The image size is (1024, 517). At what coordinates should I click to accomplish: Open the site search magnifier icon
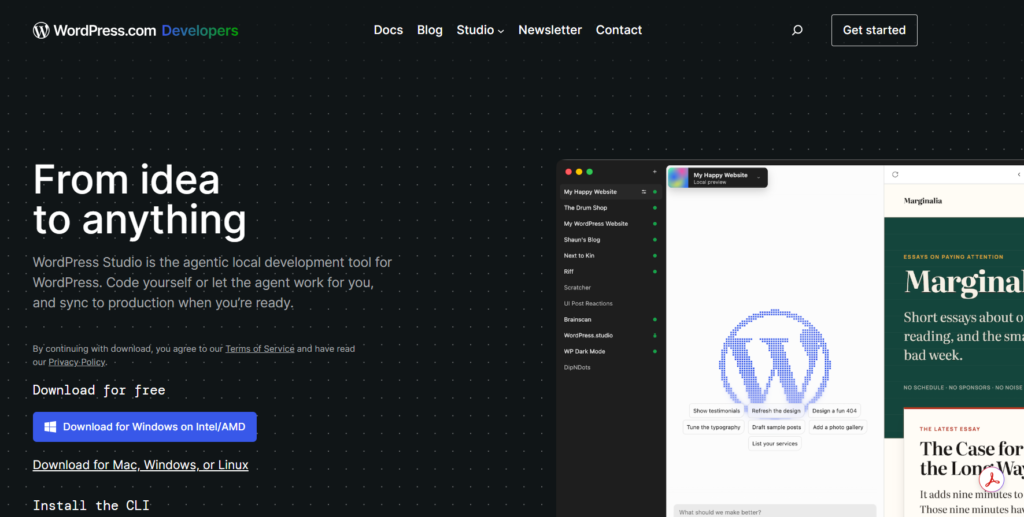[797, 30]
